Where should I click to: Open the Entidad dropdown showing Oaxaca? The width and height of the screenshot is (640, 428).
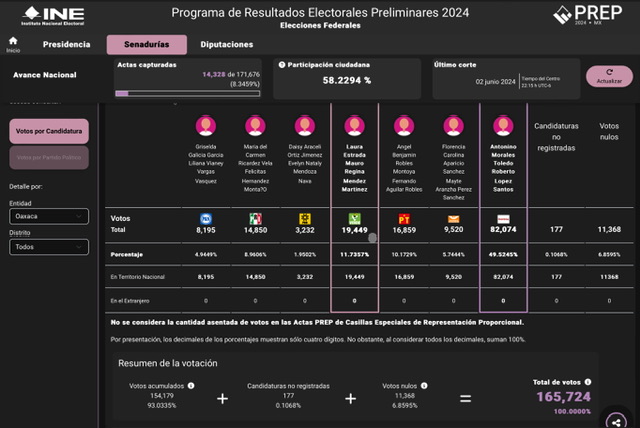click(x=49, y=217)
